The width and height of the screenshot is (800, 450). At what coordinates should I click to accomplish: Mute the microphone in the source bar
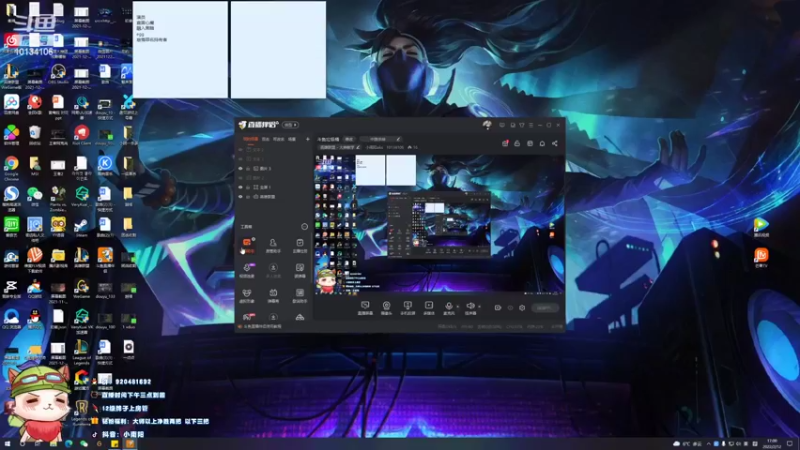449,306
